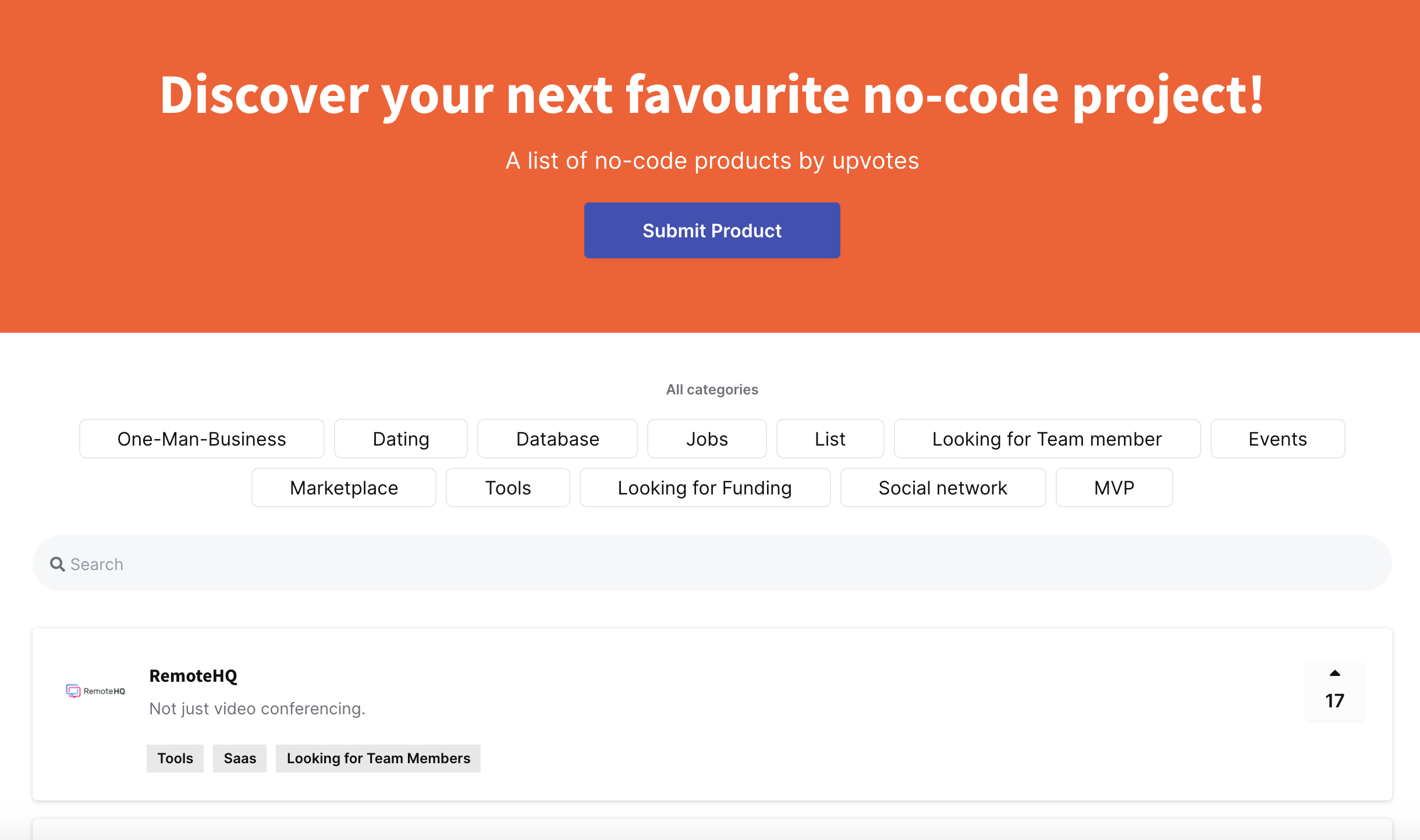Select the Events category

[1277, 438]
